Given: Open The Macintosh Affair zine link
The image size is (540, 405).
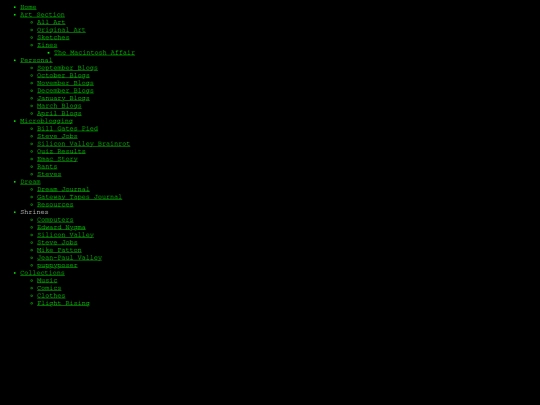Looking at the screenshot, I should pyautogui.click(x=94, y=52).
